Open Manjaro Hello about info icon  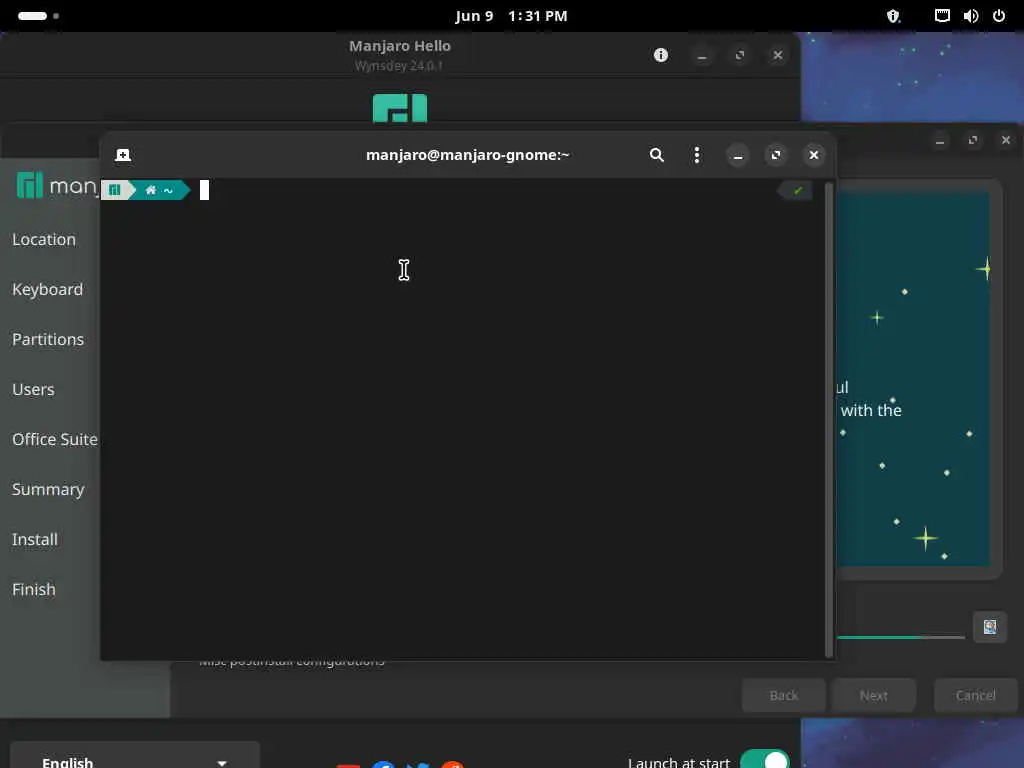pos(661,55)
